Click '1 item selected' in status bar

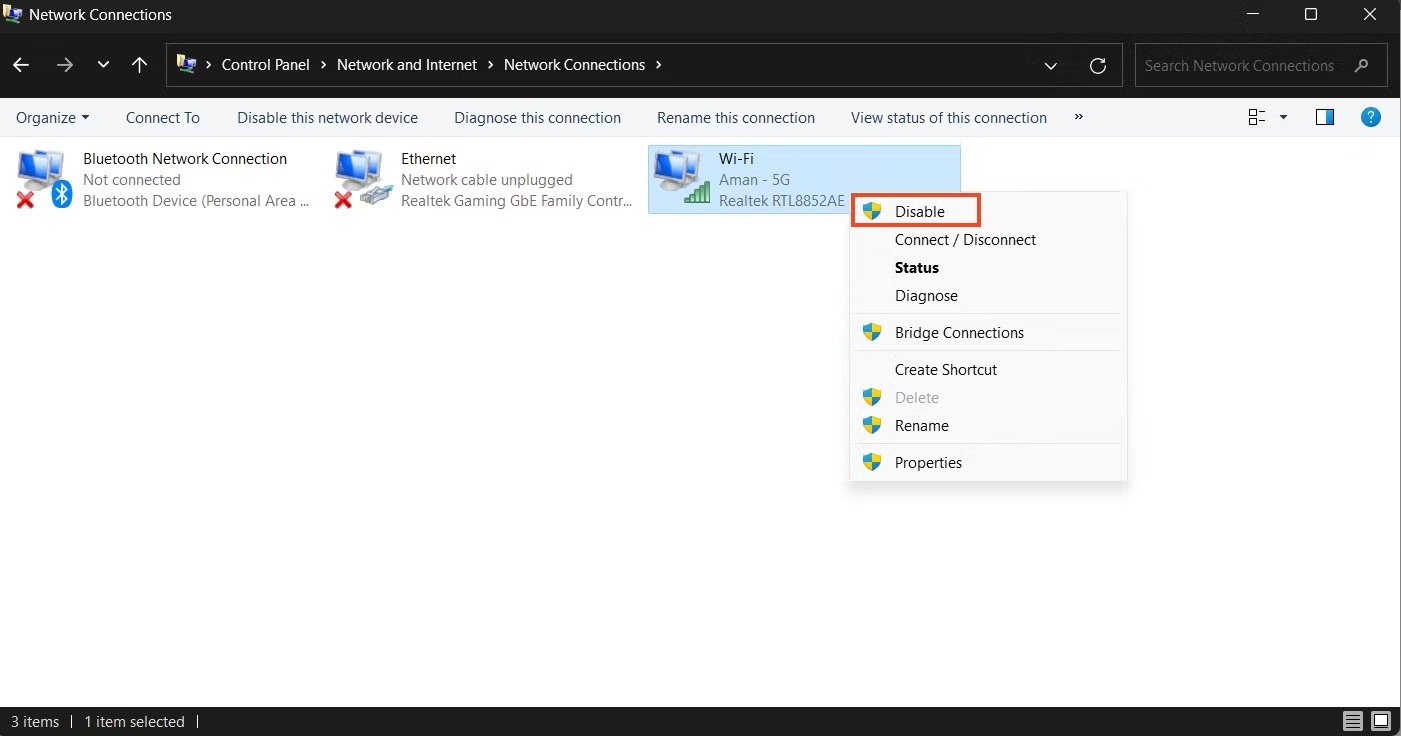pyautogui.click(x=134, y=722)
